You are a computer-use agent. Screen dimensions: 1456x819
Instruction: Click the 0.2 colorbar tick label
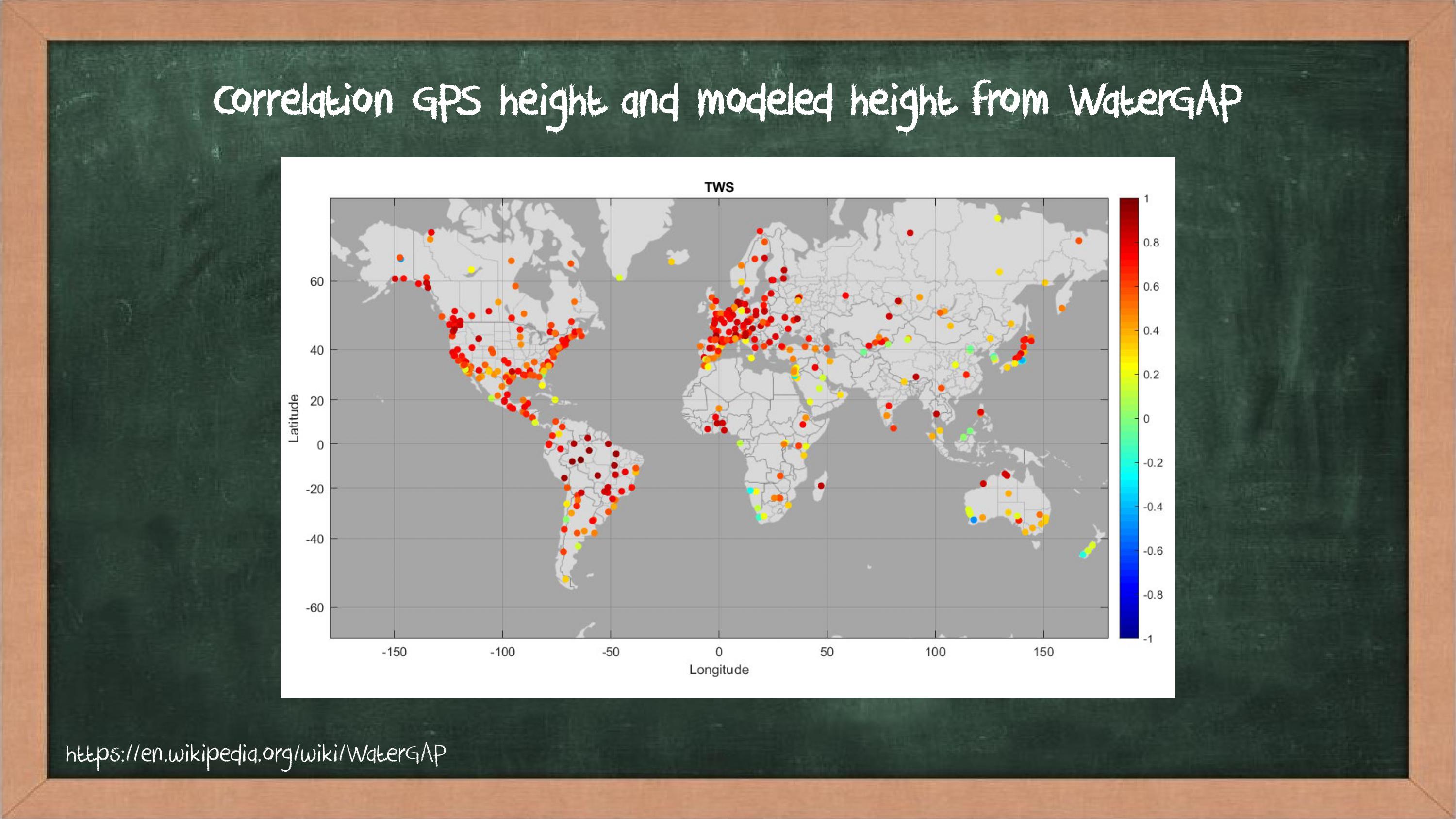coord(1151,375)
